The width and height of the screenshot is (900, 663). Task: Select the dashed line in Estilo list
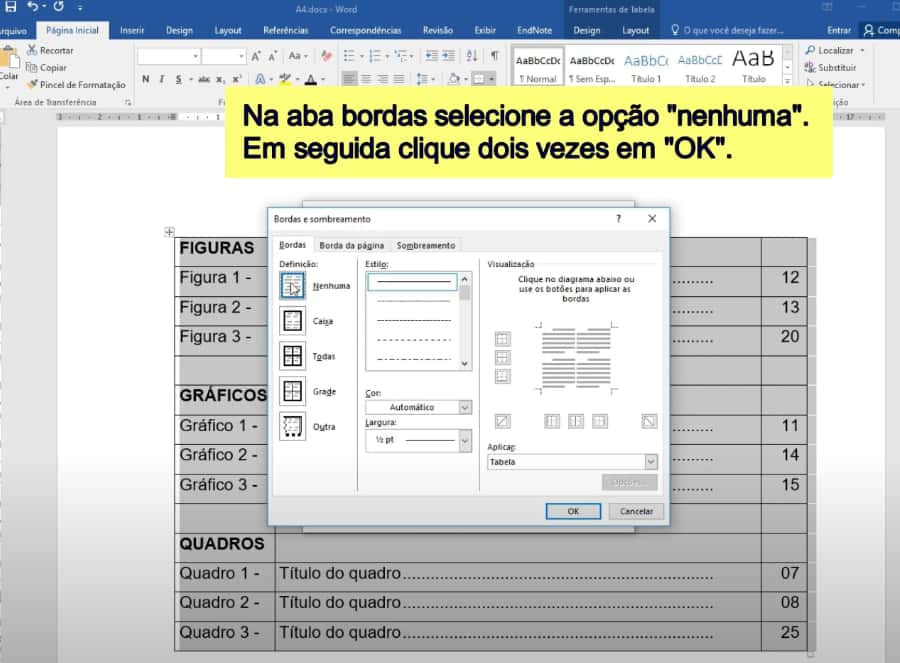pos(412,339)
